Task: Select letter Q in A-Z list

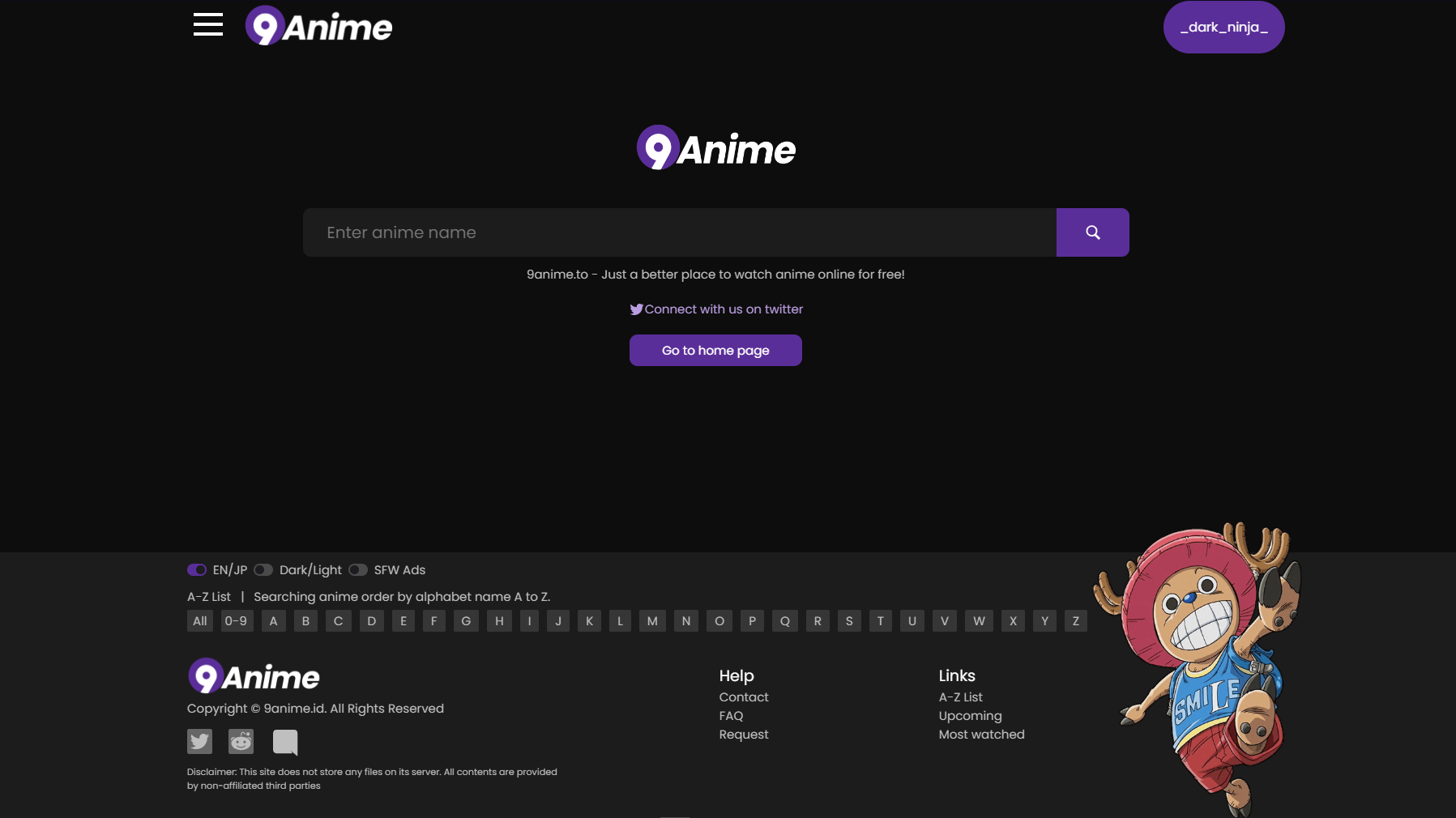Action: pos(785,621)
